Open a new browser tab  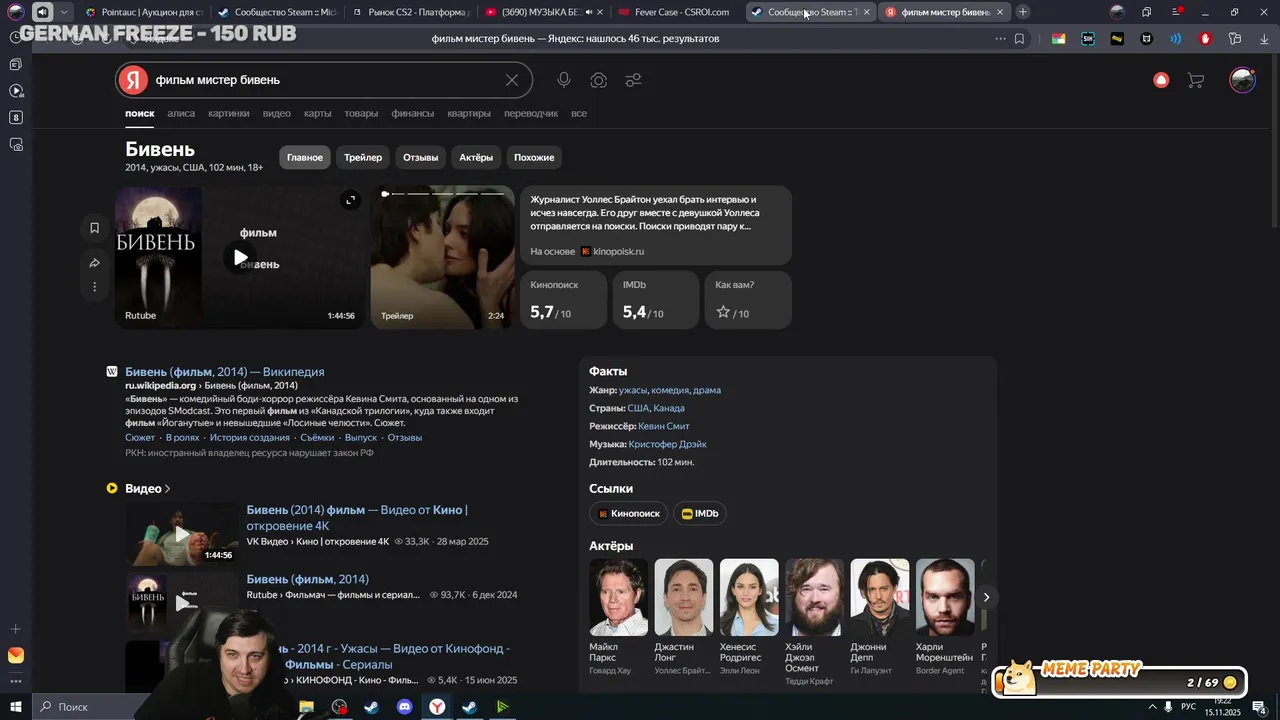pos(1022,12)
